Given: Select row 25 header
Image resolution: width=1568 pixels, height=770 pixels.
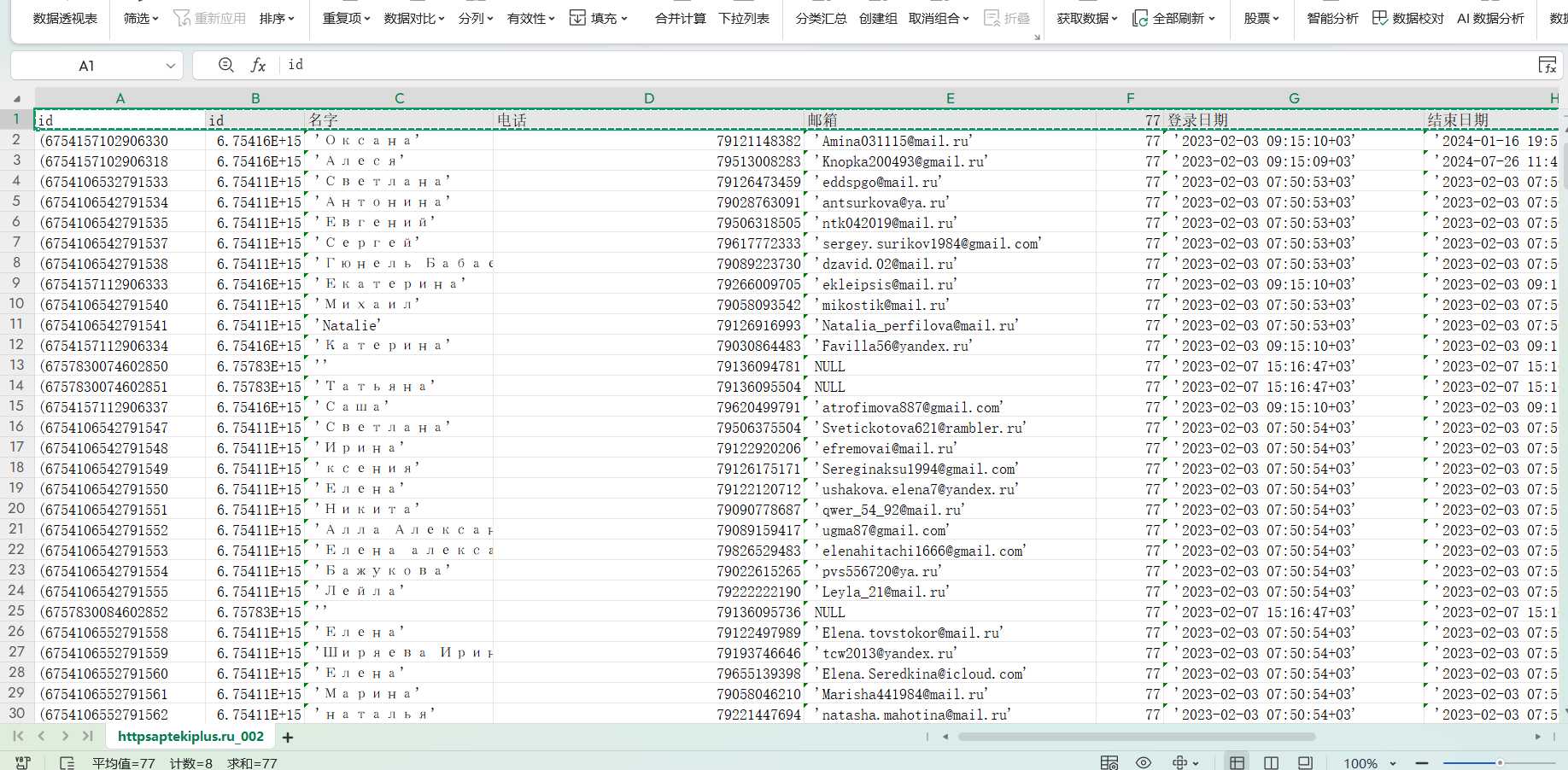Looking at the screenshot, I should [16, 611].
